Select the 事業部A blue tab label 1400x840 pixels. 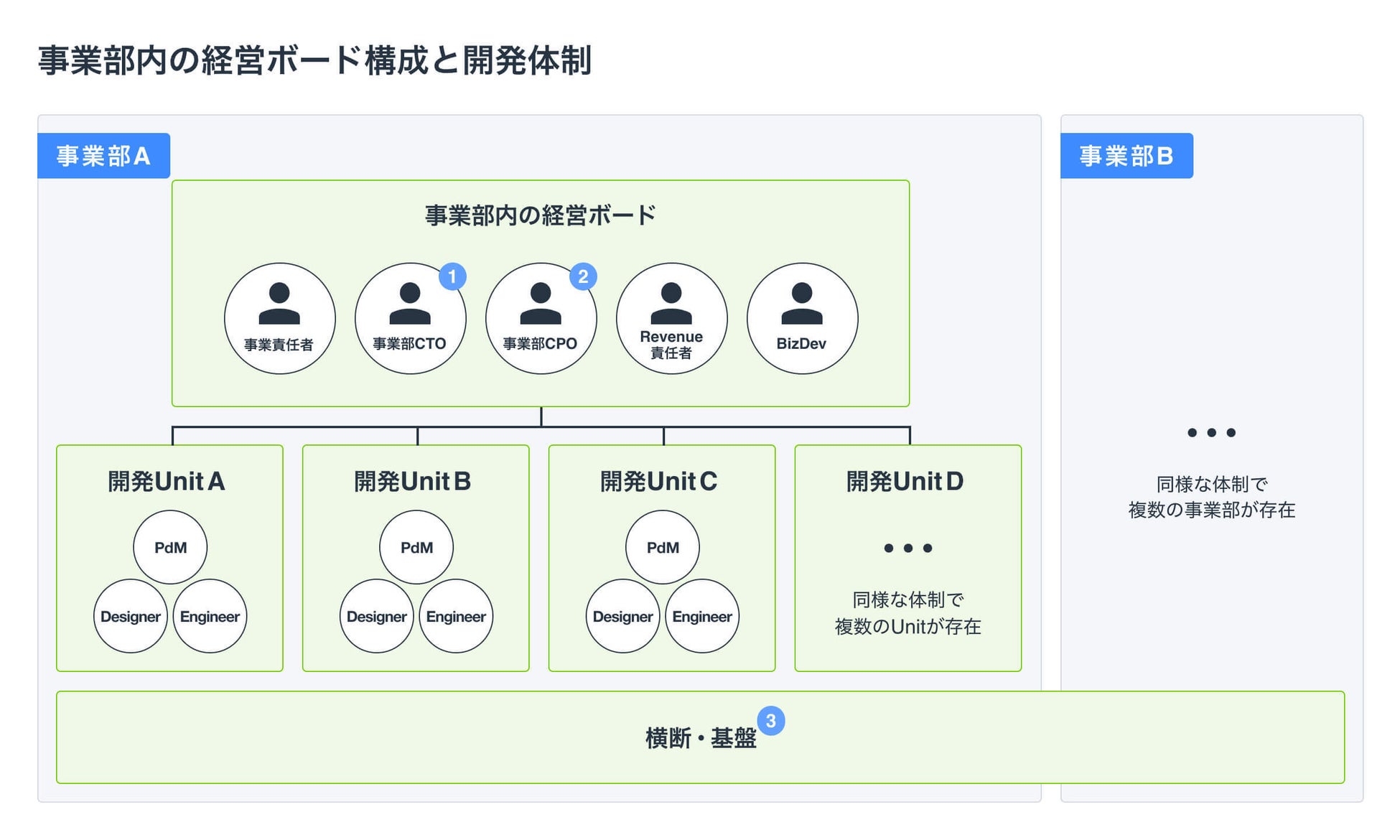point(103,156)
